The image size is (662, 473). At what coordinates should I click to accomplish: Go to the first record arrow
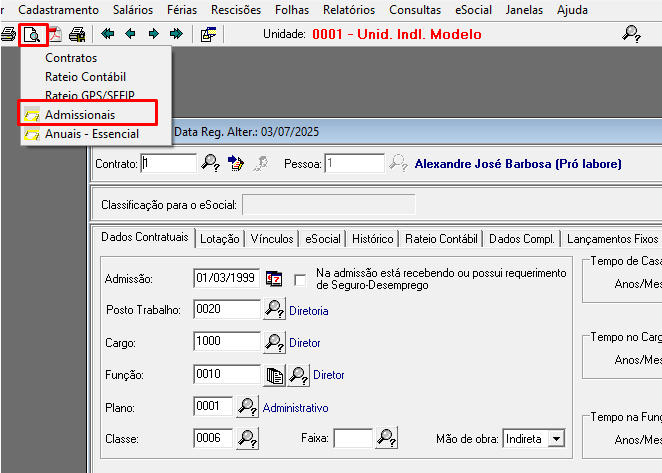pyautogui.click(x=108, y=34)
